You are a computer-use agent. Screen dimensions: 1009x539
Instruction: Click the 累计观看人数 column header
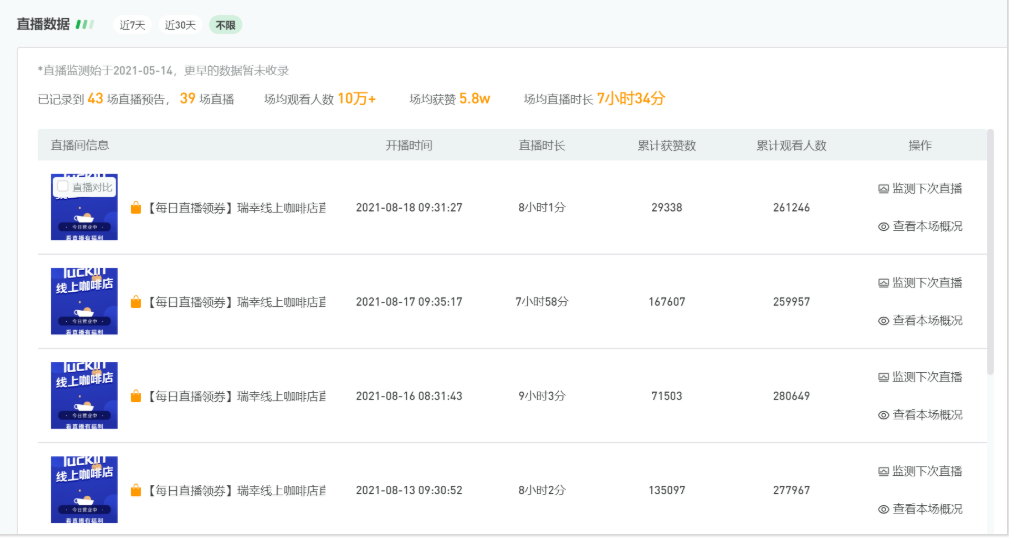791,145
